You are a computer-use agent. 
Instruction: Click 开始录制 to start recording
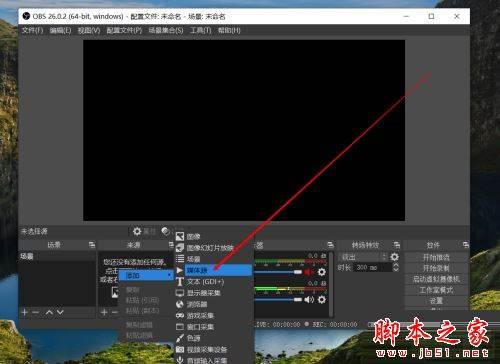[436, 268]
